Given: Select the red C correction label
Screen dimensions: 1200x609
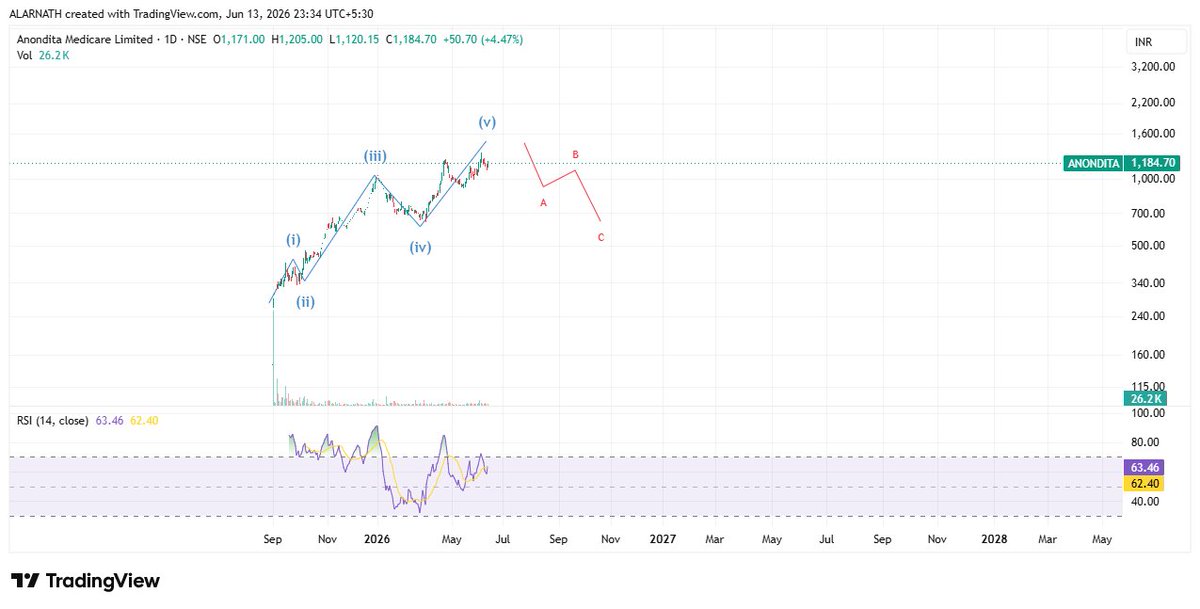Looking at the screenshot, I should point(600,237).
